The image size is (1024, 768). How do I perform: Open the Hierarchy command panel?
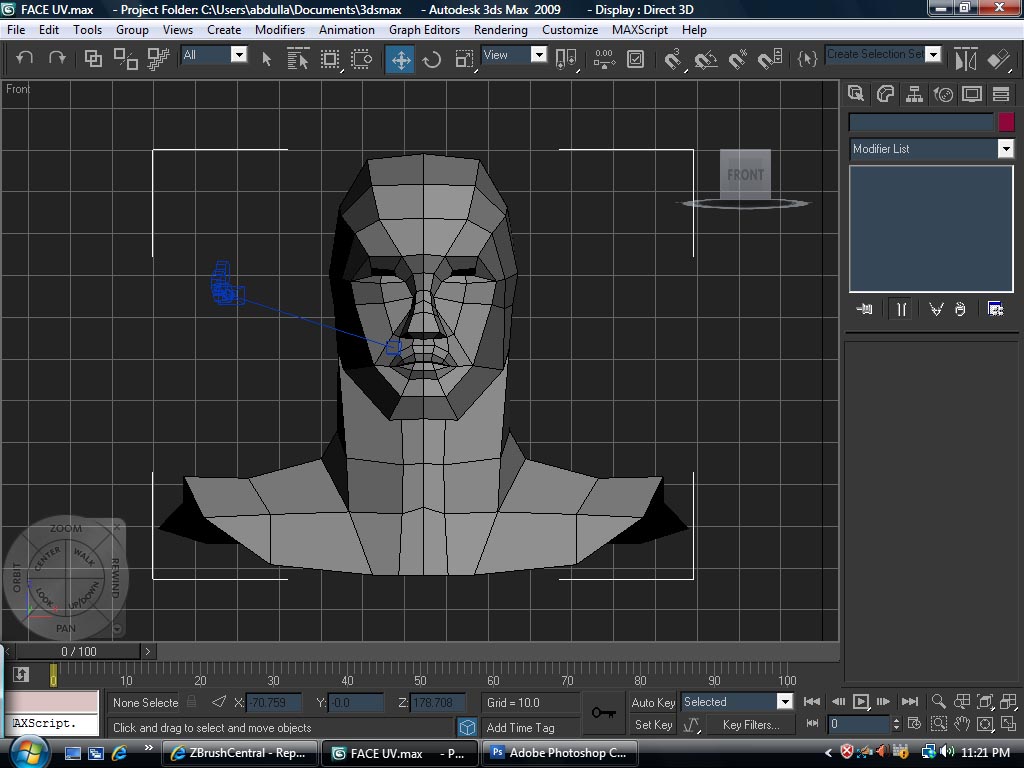(x=914, y=95)
